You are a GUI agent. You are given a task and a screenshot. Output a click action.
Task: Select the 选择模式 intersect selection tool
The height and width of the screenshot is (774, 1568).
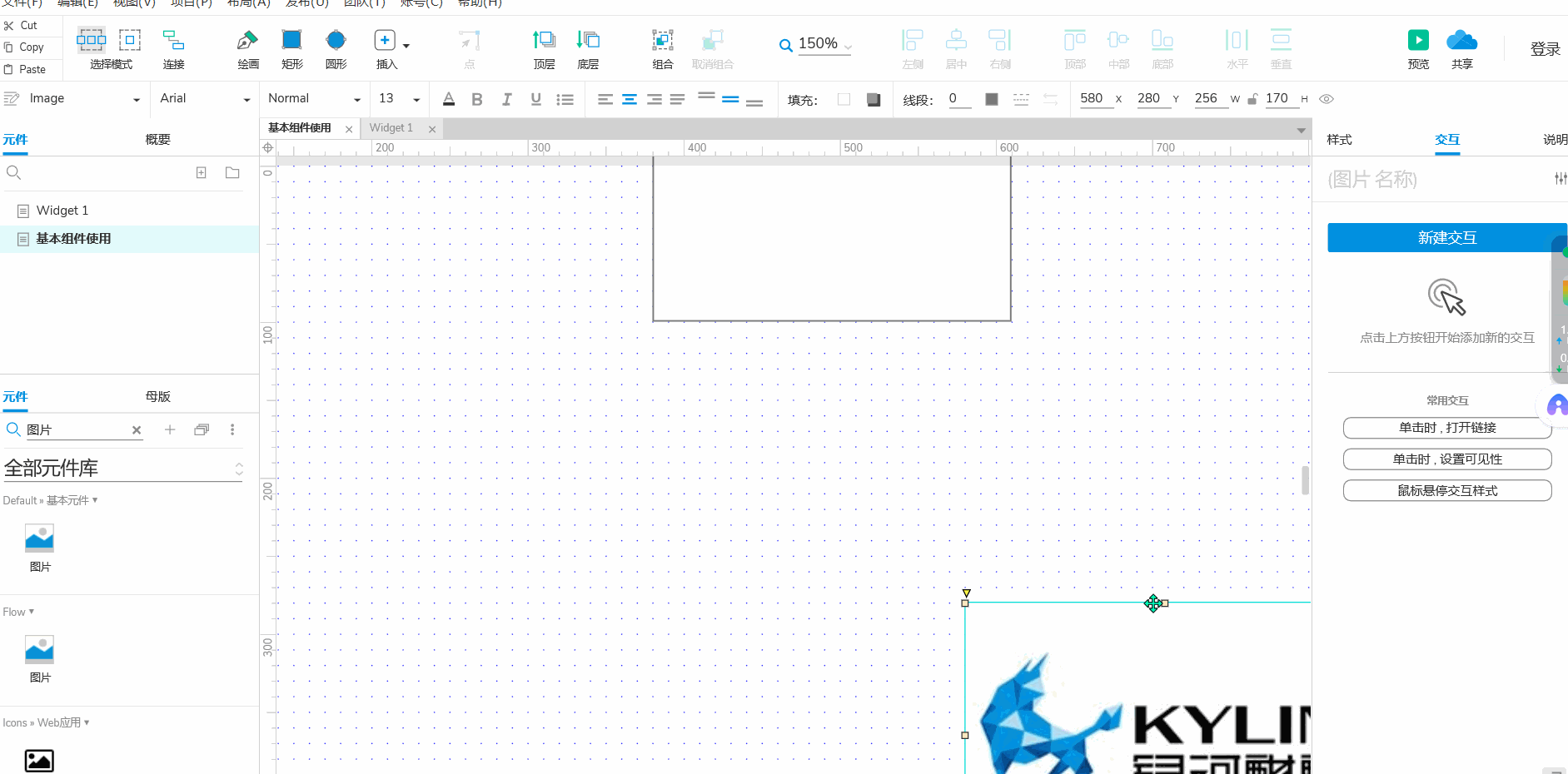(91, 39)
